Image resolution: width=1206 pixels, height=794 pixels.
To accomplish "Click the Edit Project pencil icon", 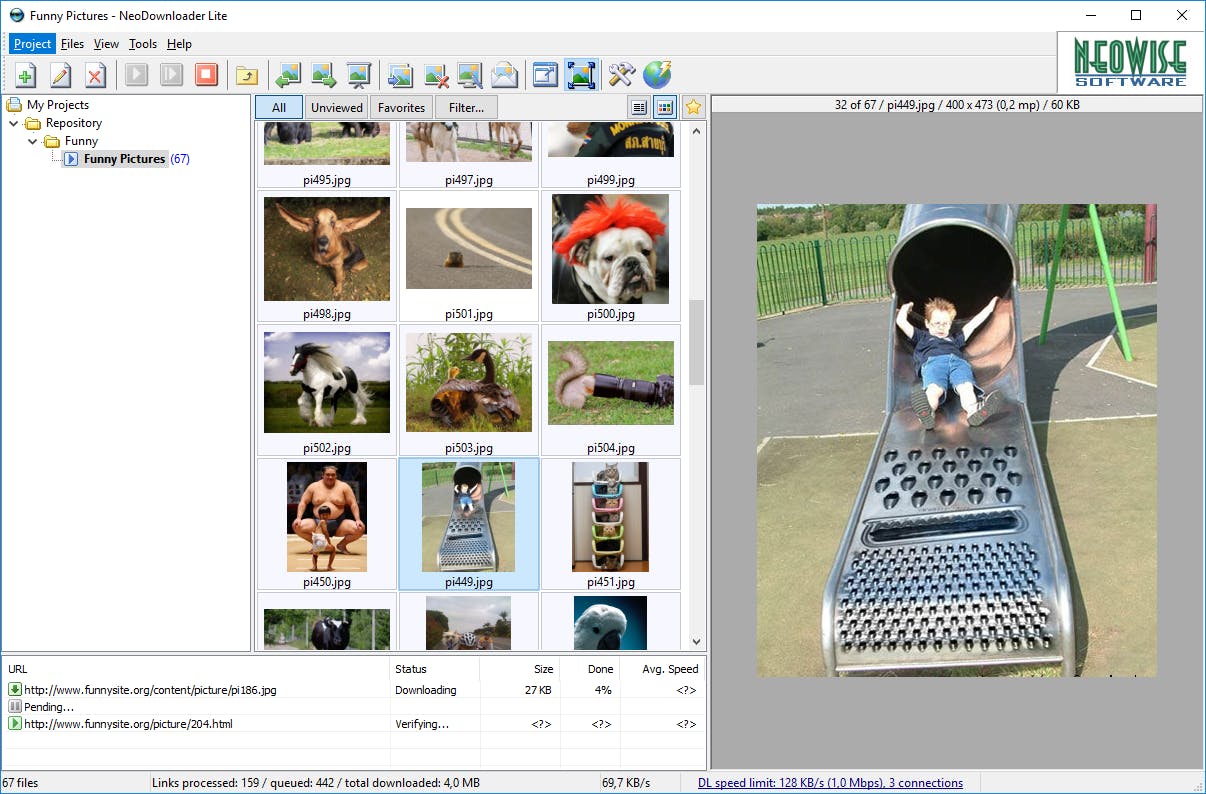I will [x=61, y=75].
